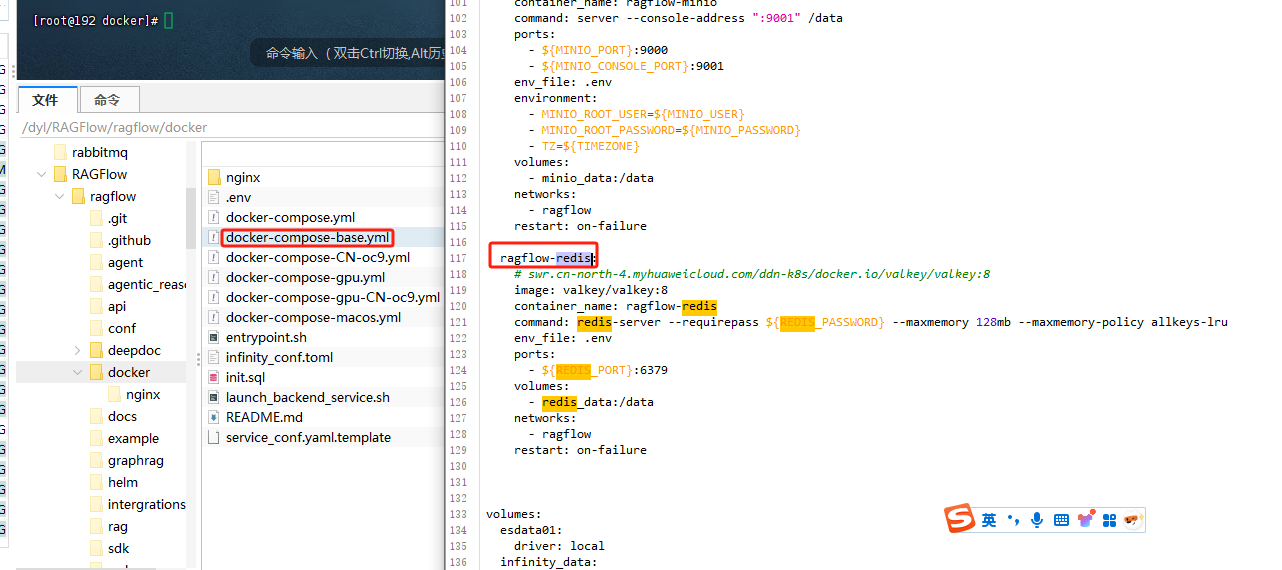Collapse the docker folder in tree
This screenshot has height=570, width=1282.
pyautogui.click(x=78, y=372)
